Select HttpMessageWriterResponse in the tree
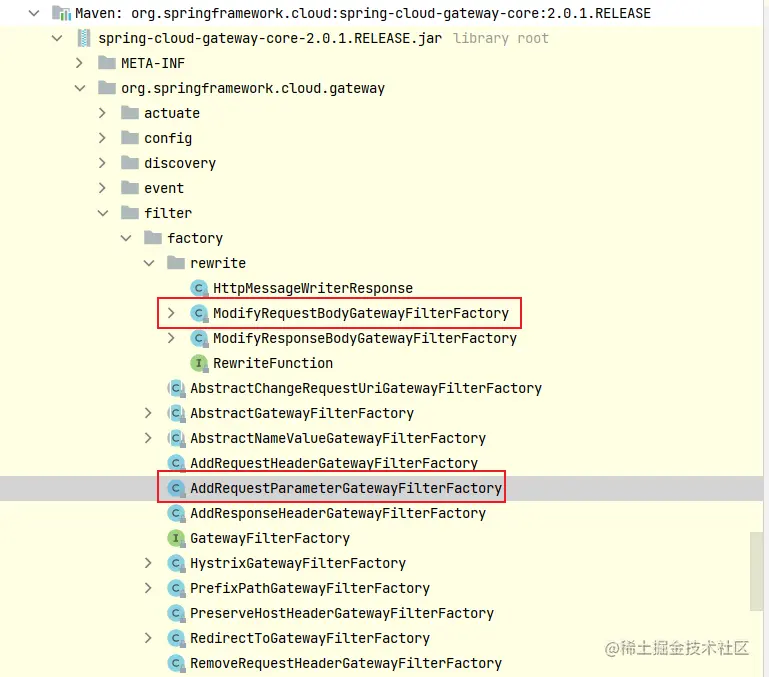 coord(313,288)
